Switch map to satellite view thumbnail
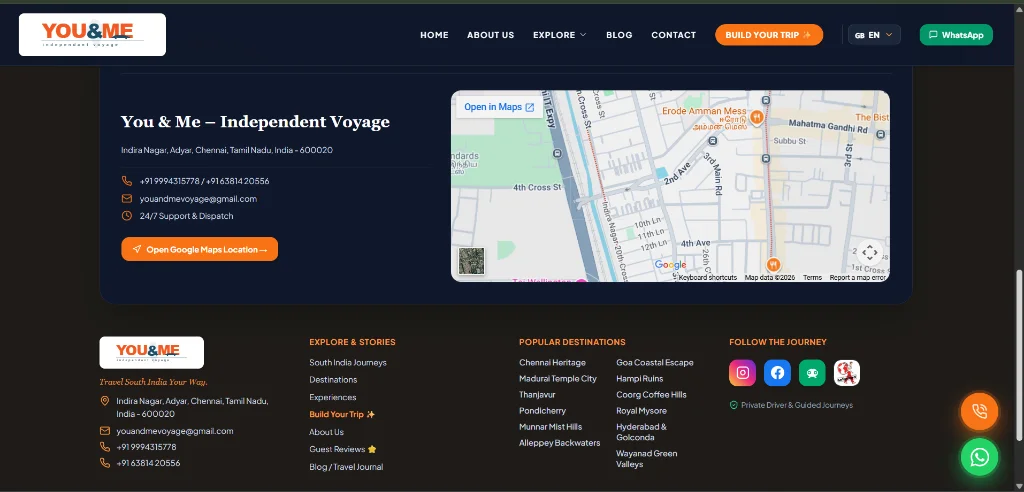 click(471, 261)
